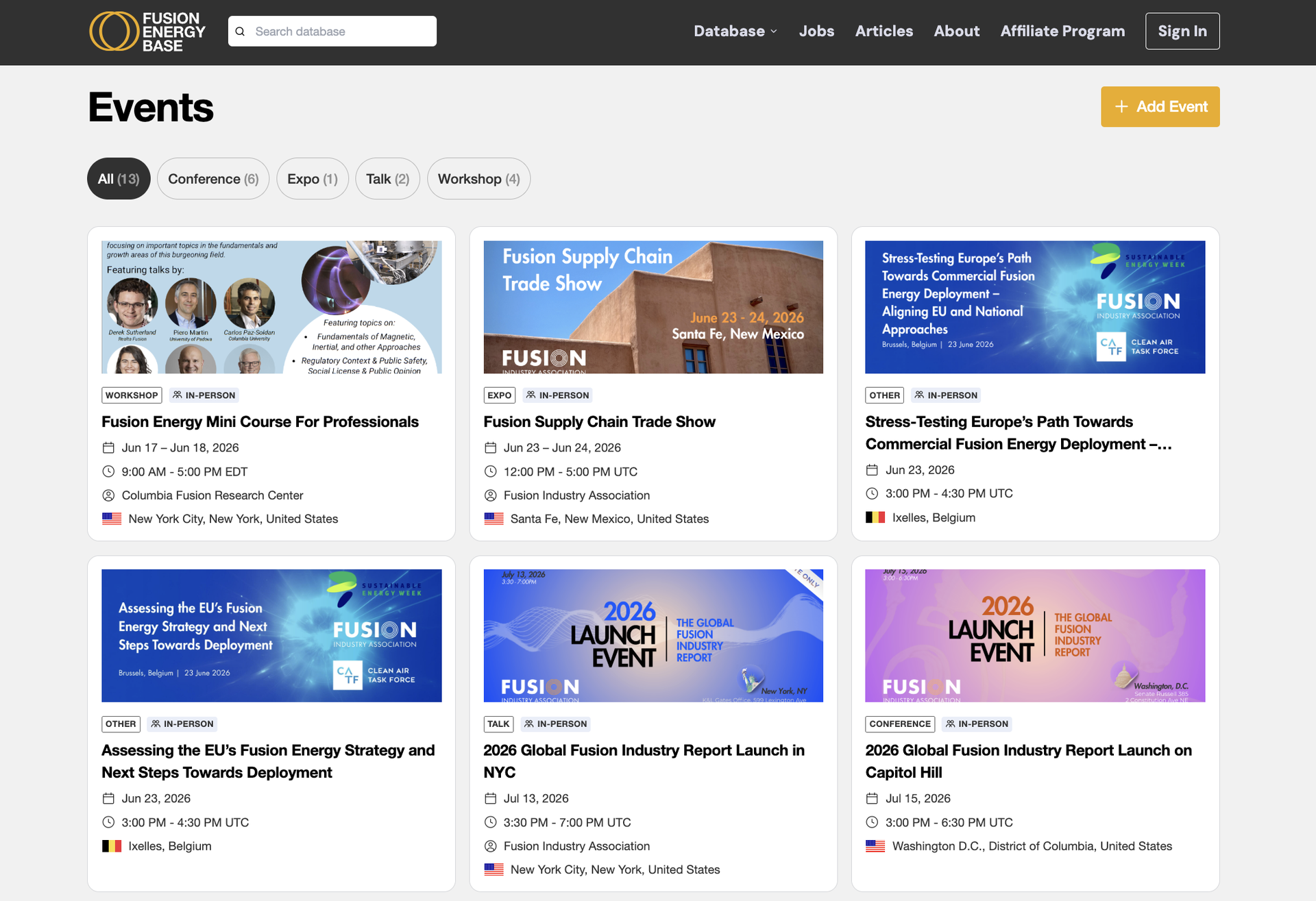Viewport: 1316px width, 901px height.
Task: Click the Columbia Fusion Research Center organizer text
Action: pyautogui.click(x=212, y=495)
